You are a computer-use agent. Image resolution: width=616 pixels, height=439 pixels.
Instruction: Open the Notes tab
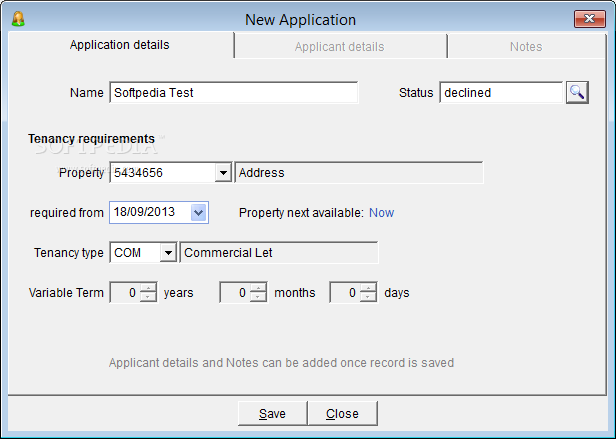pos(526,46)
